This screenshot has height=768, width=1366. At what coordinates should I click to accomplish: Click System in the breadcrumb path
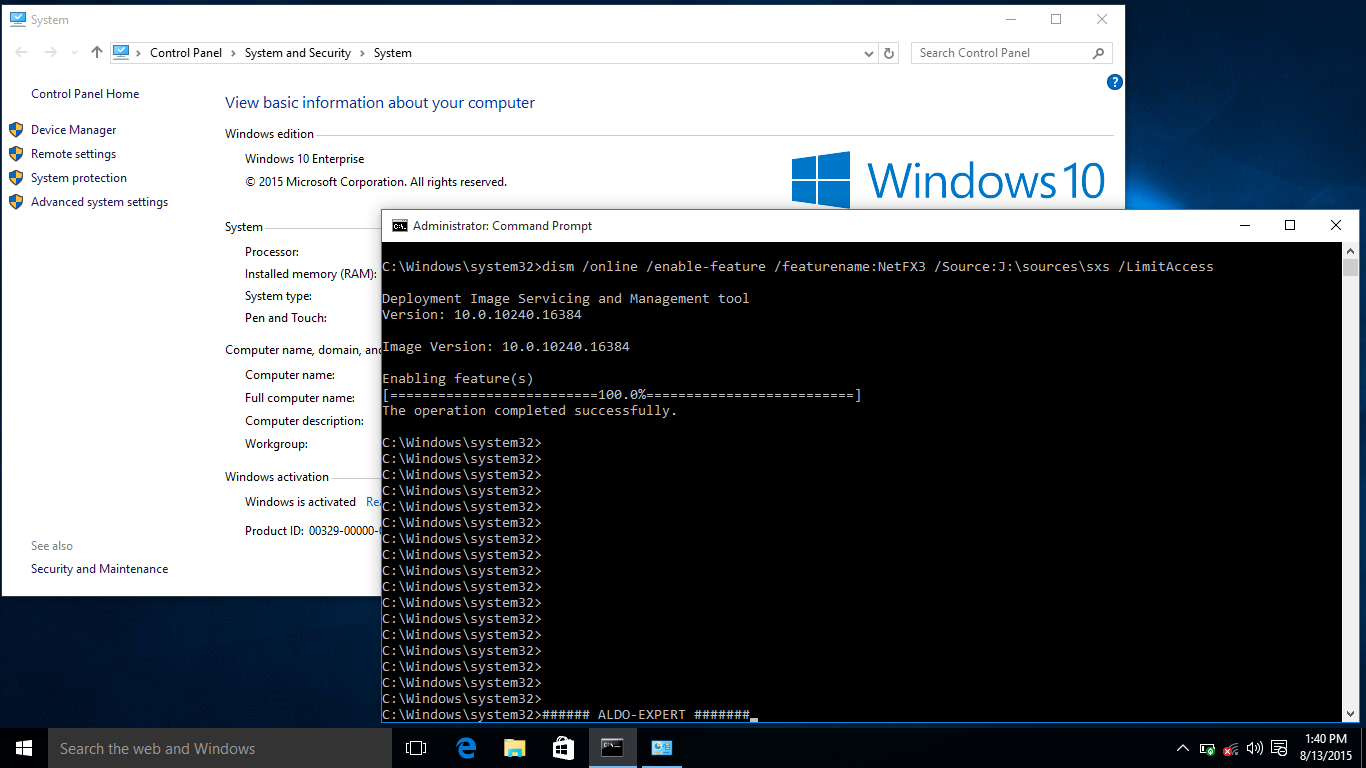[393, 53]
